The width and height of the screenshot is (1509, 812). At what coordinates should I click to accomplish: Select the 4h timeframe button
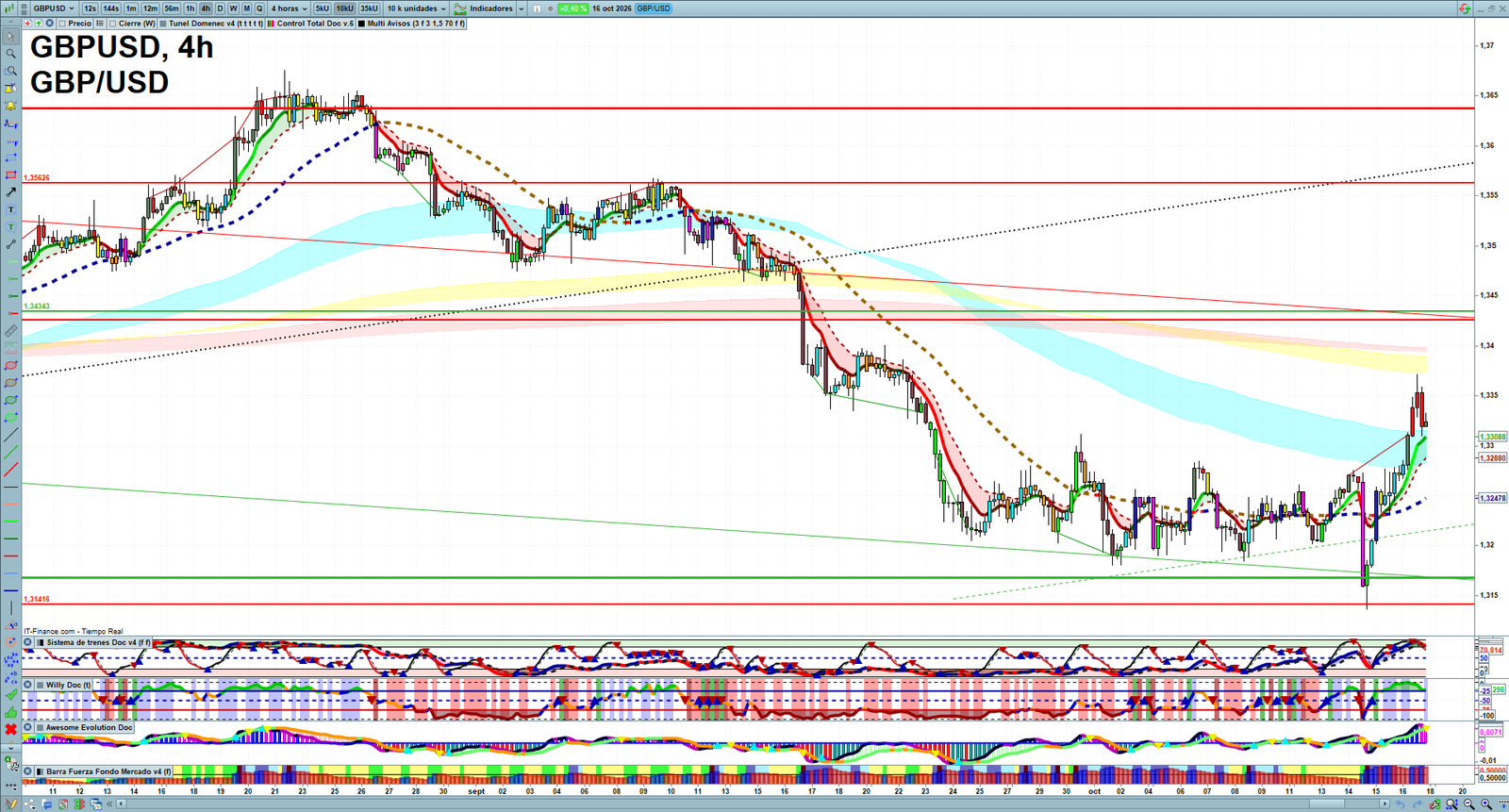206,8
